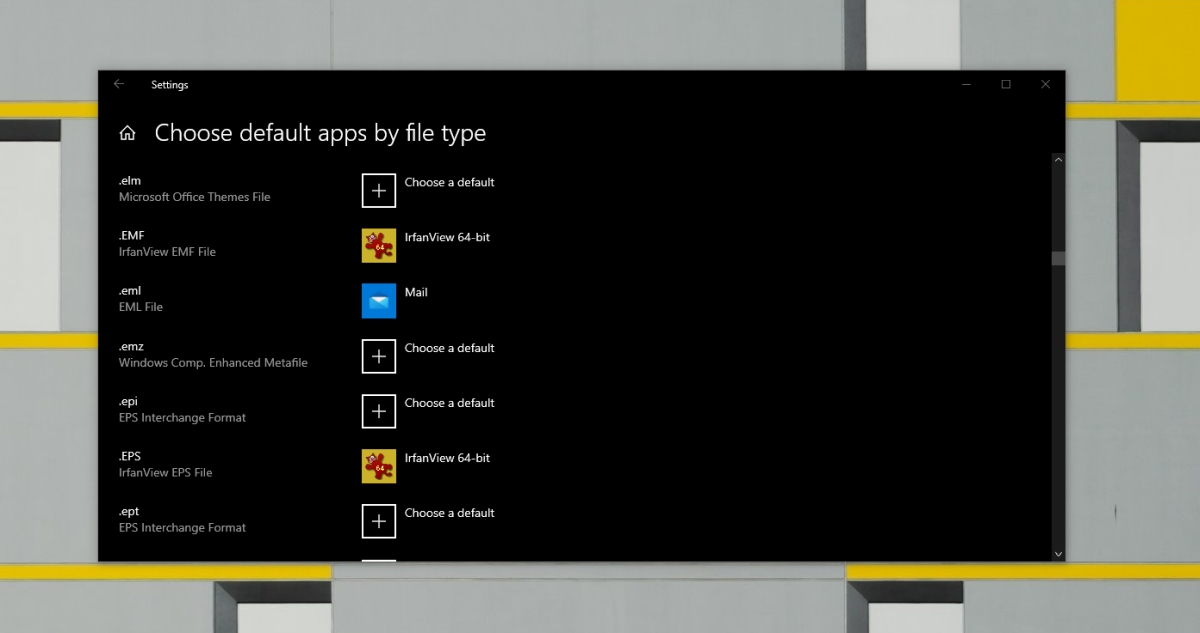
Task: Click the scrollbar down arrow
Action: tap(1058, 553)
